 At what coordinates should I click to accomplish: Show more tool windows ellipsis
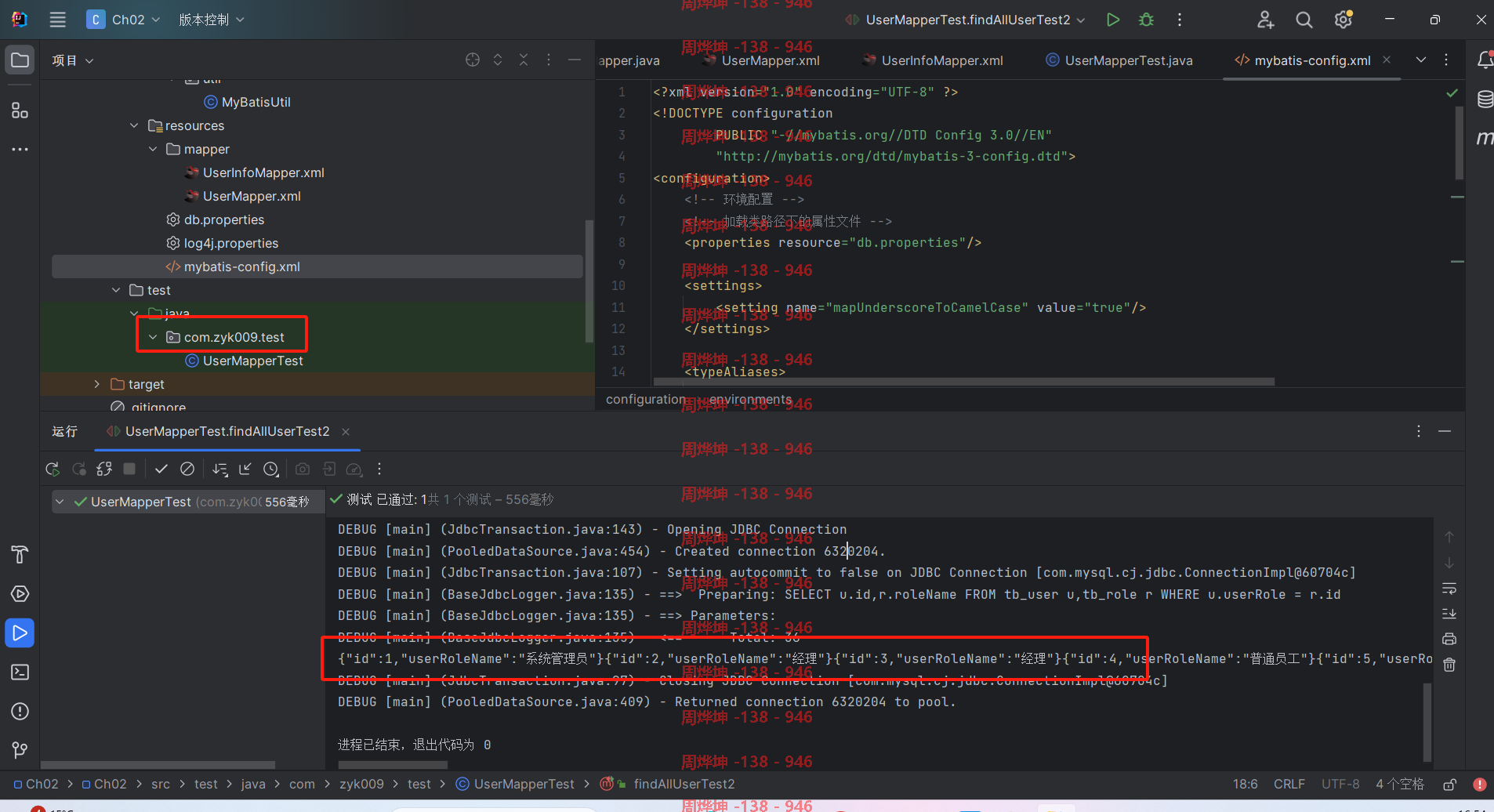pos(20,149)
